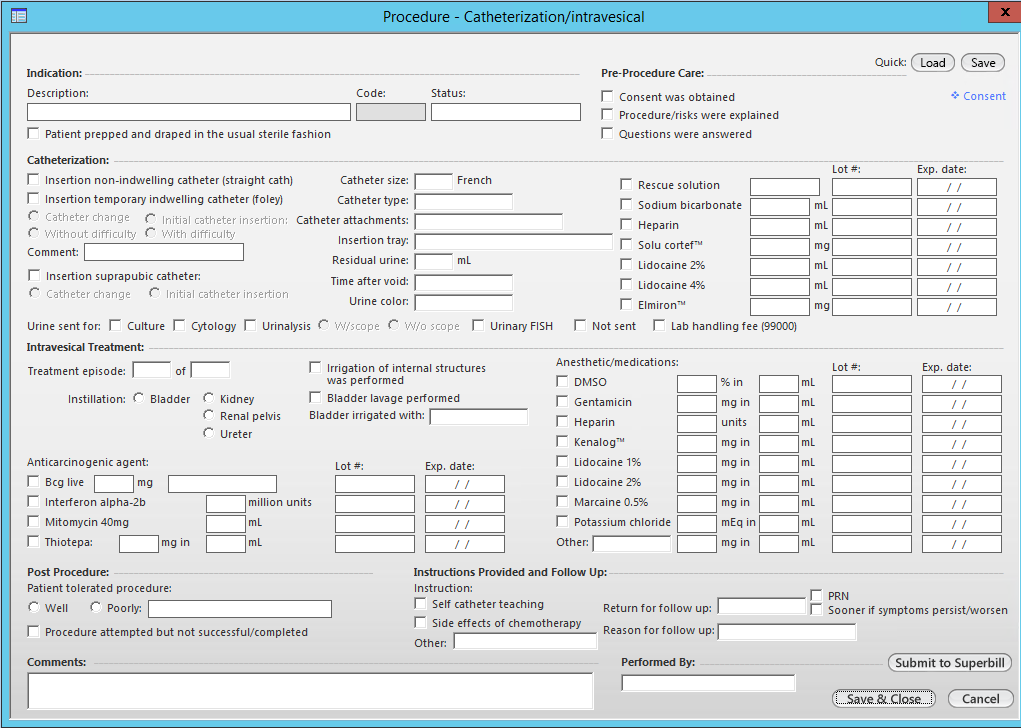Check Procedure attempted but not successful/completed
This screenshot has width=1021, height=728.
(x=33, y=632)
